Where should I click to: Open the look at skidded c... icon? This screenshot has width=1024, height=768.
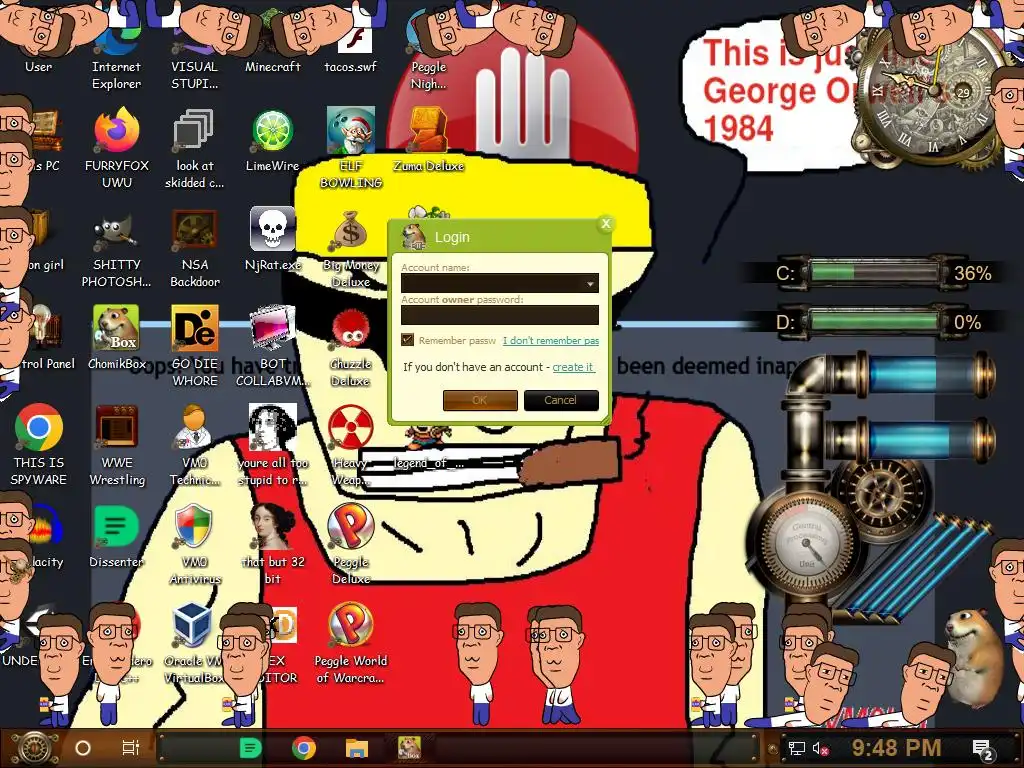pos(194,131)
